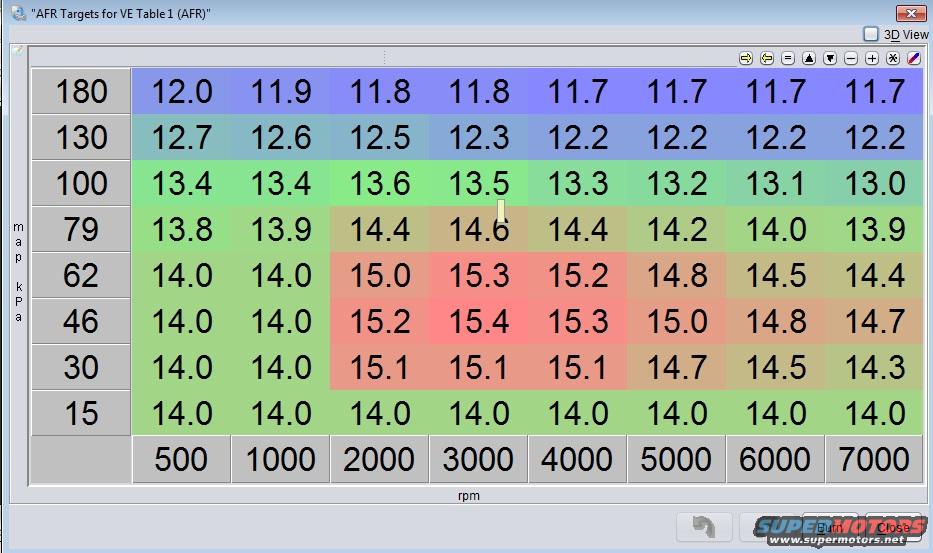Select the 15.4 cell at 46 kPa
Image resolution: width=933 pixels, height=553 pixels.
click(478, 321)
